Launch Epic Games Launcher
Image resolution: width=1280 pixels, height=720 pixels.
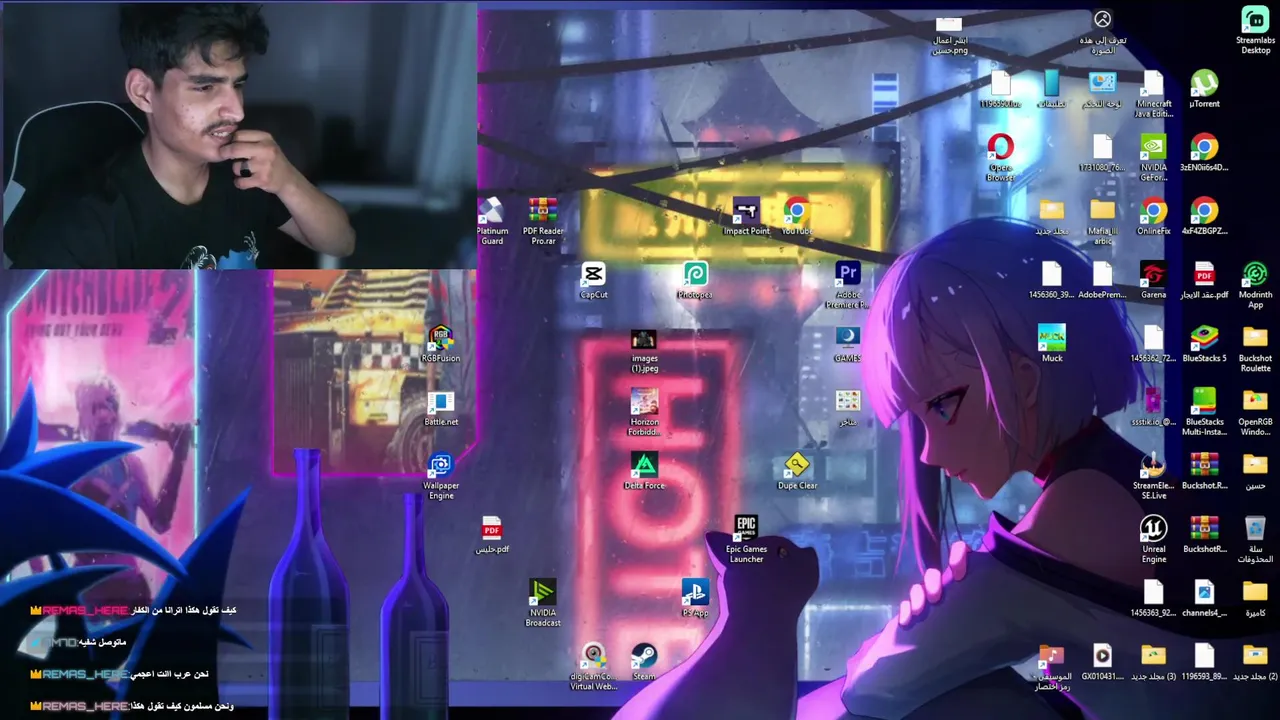click(746, 539)
